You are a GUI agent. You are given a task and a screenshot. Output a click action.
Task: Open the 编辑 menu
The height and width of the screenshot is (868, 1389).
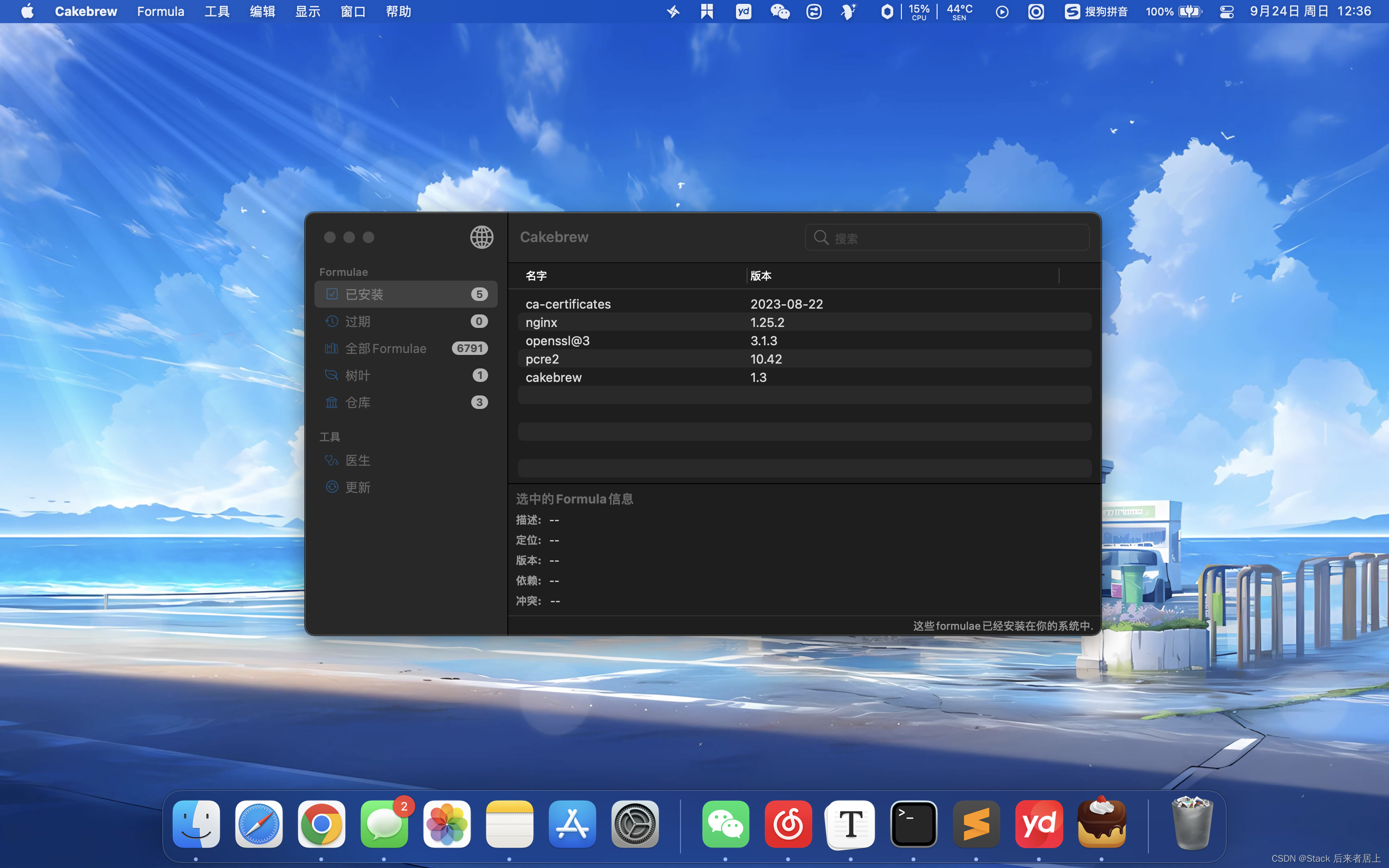point(262,12)
